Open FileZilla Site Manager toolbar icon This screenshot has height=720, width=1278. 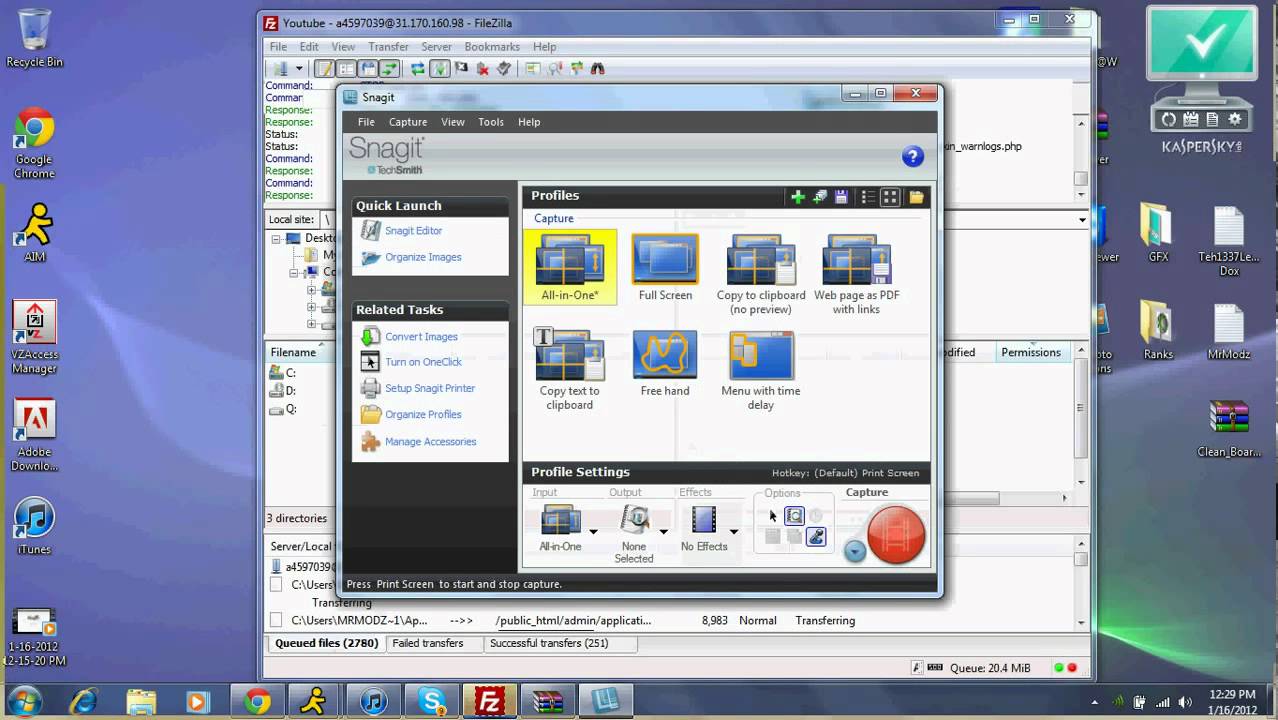click(280, 68)
